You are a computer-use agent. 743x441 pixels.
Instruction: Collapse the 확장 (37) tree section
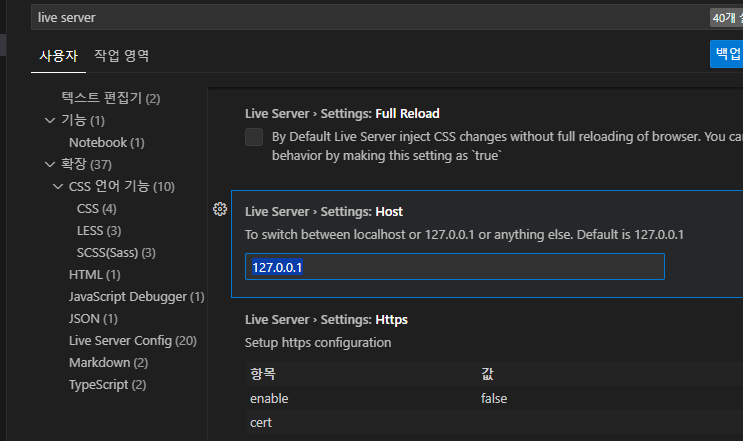(50, 164)
